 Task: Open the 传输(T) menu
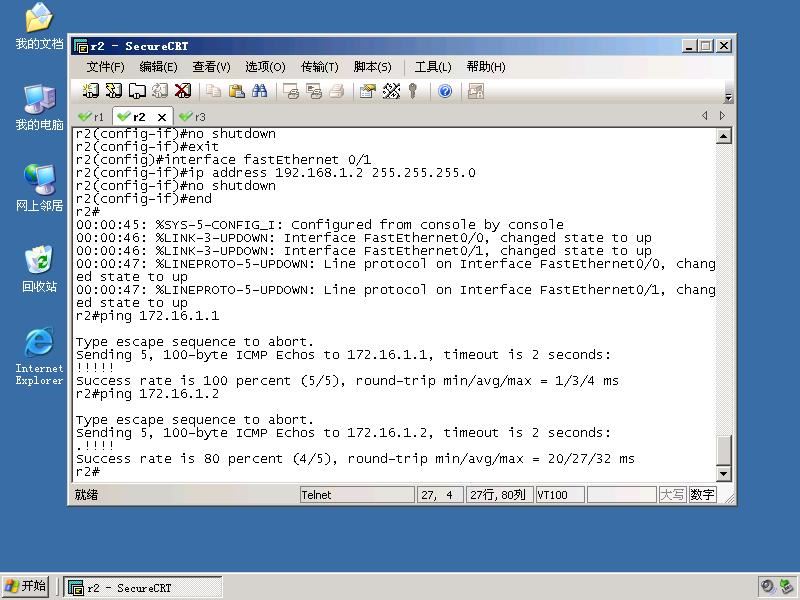(319, 67)
